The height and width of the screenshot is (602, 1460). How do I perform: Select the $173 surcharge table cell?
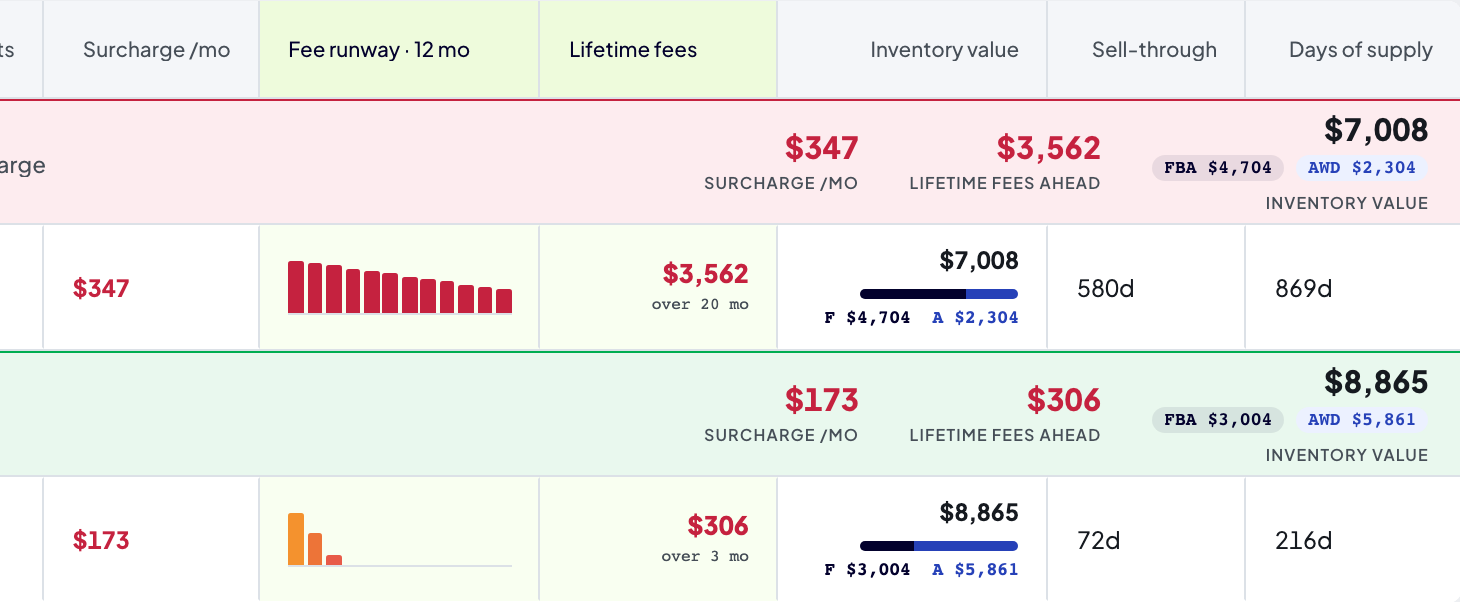tap(151, 540)
